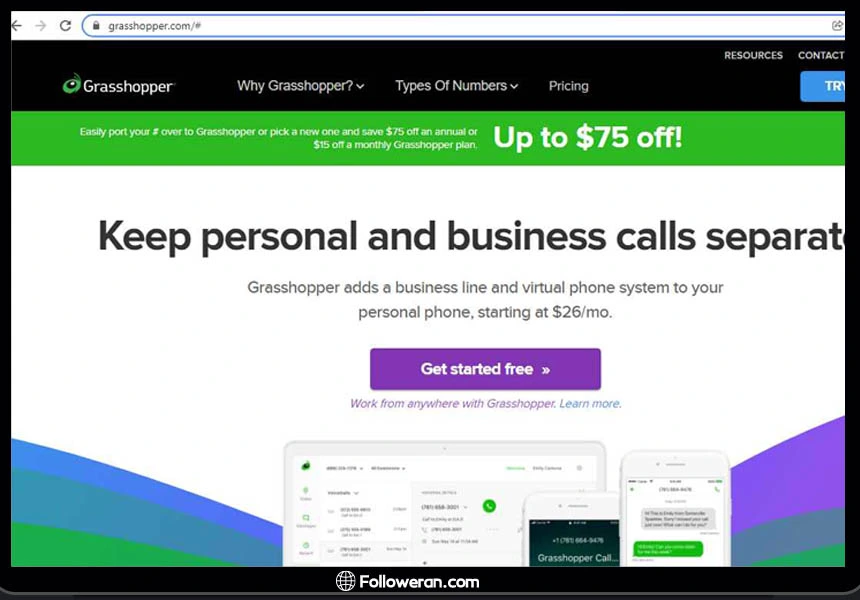This screenshot has width=860, height=600.
Task: Click the browser forward arrow
Action: pyautogui.click(x=41, y=26)
